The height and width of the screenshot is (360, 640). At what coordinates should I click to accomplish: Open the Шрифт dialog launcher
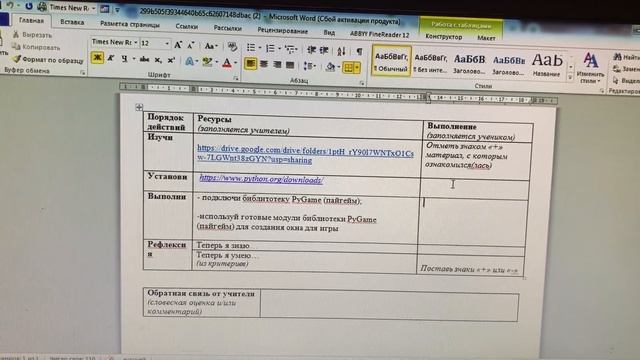coord(236,78)
